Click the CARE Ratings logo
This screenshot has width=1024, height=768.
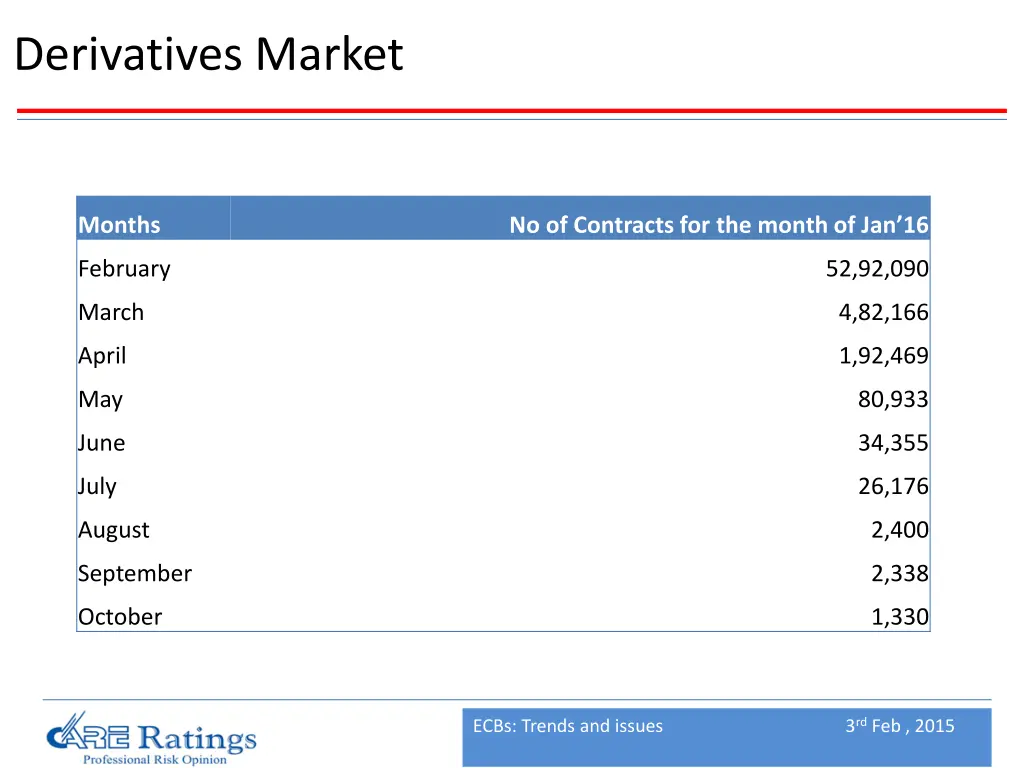point(152,739)
